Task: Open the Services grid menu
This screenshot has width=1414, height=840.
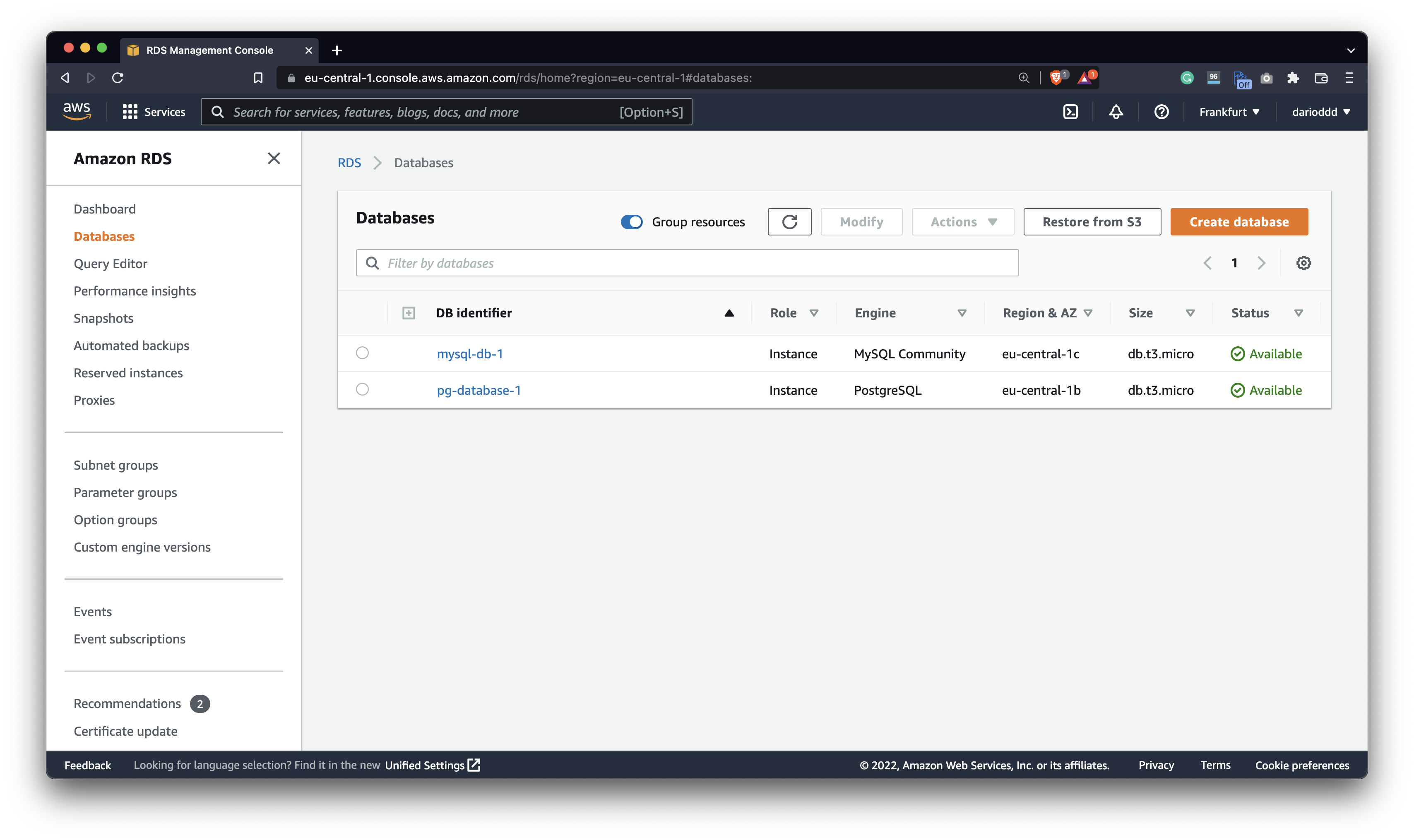Action: point(154,112)
